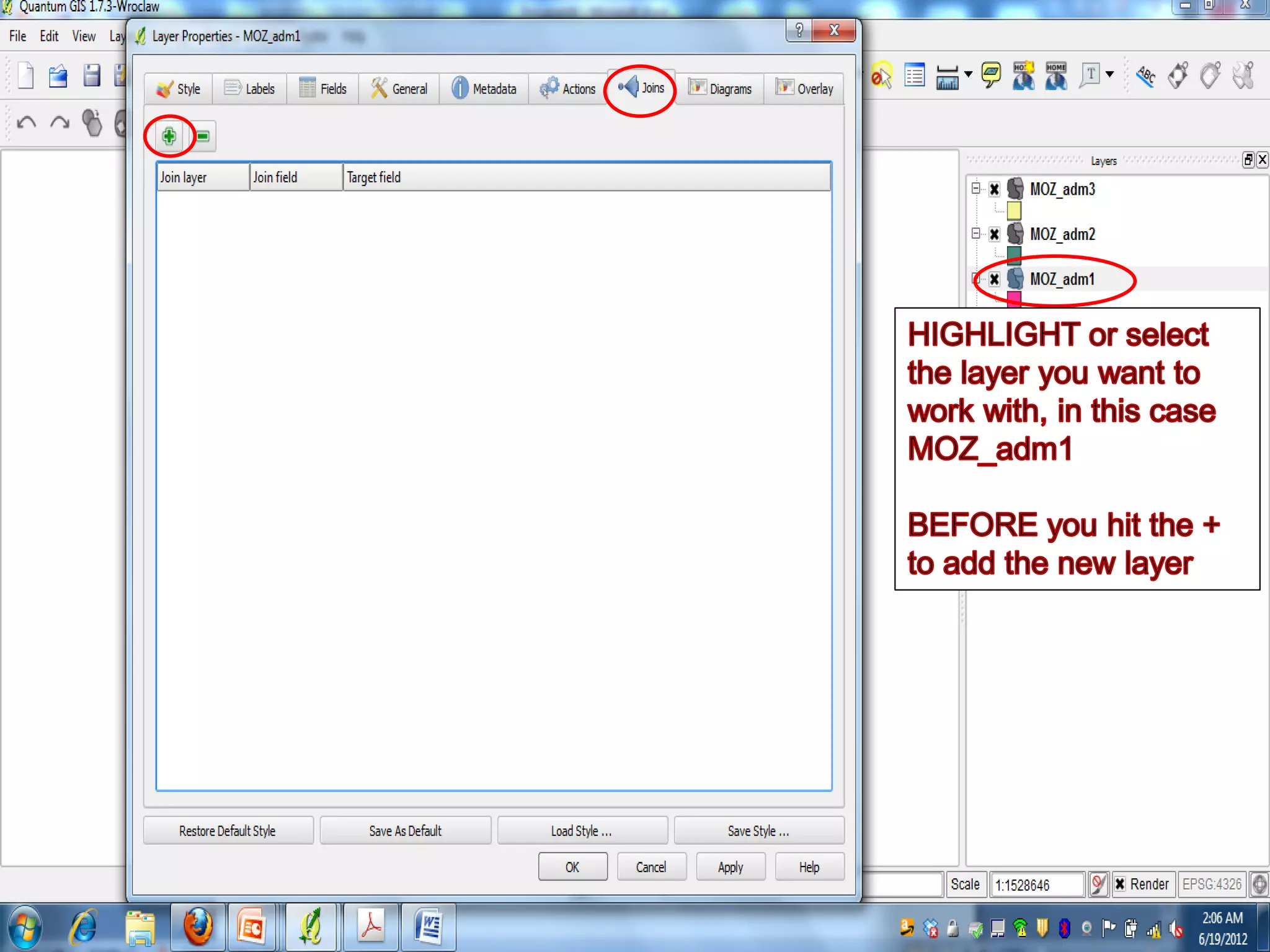Click the text annotation T tool
The image size is (1270, 952).
click(x=1091, y=76)
